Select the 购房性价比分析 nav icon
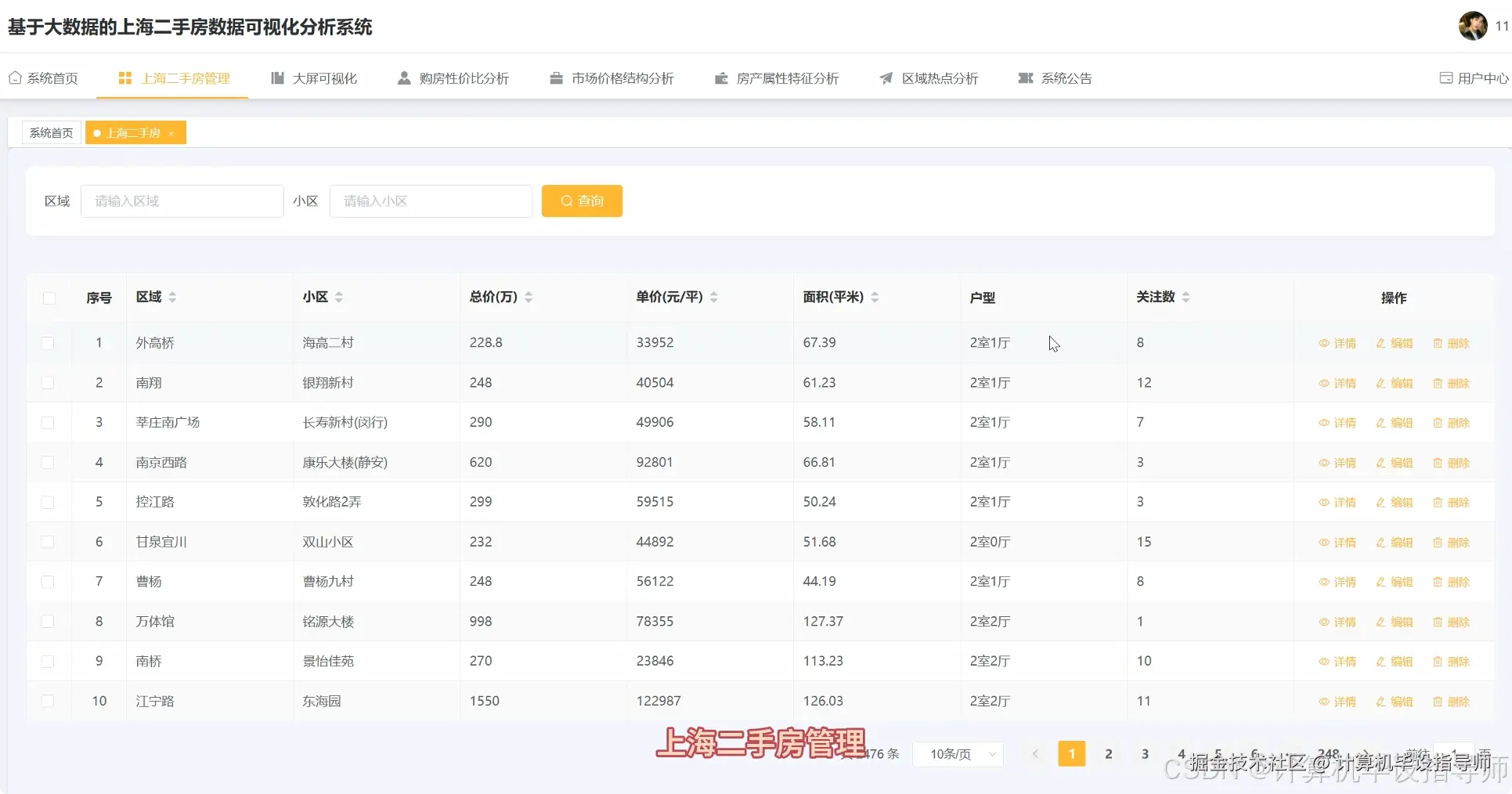This screenshot has width=1512, height=794. click(x=402, y=78)
